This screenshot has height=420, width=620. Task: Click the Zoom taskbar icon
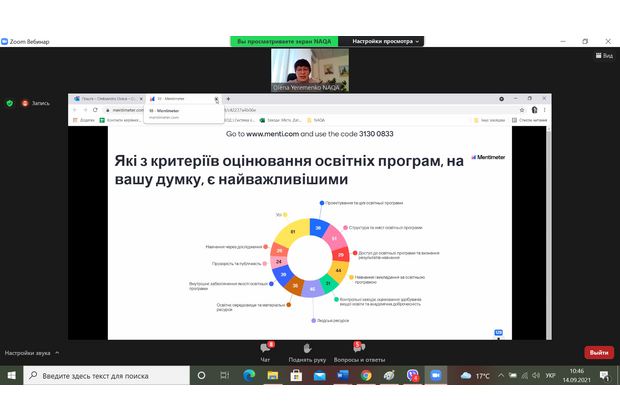pos(435,375)
